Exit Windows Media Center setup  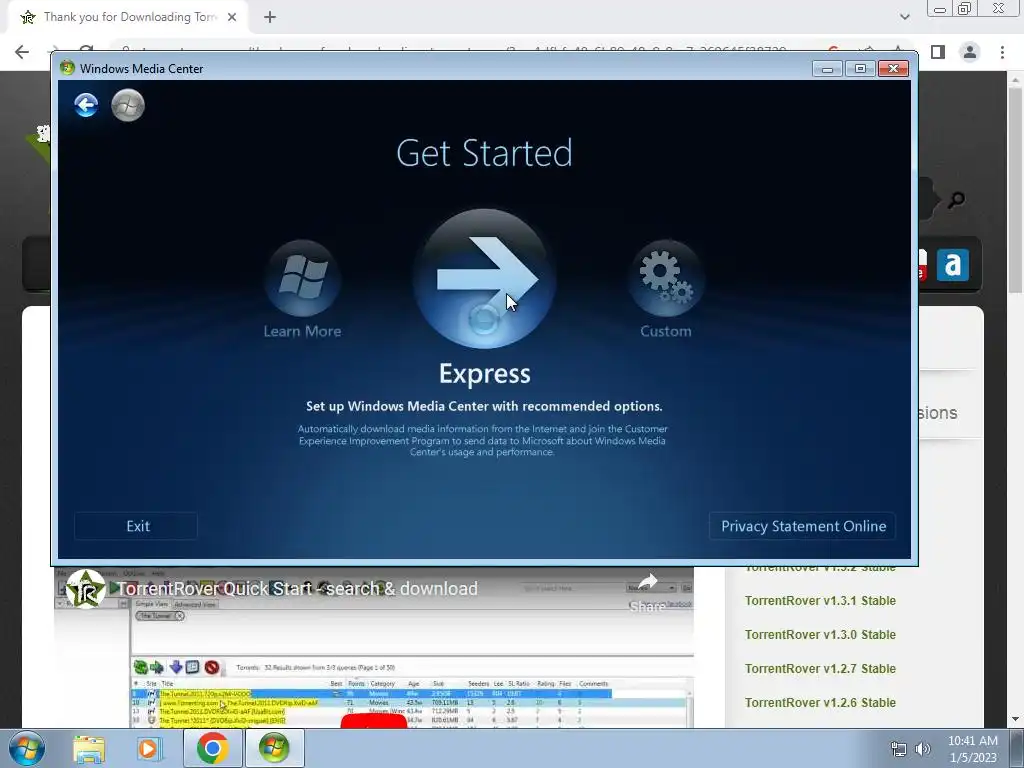(136, 526)
